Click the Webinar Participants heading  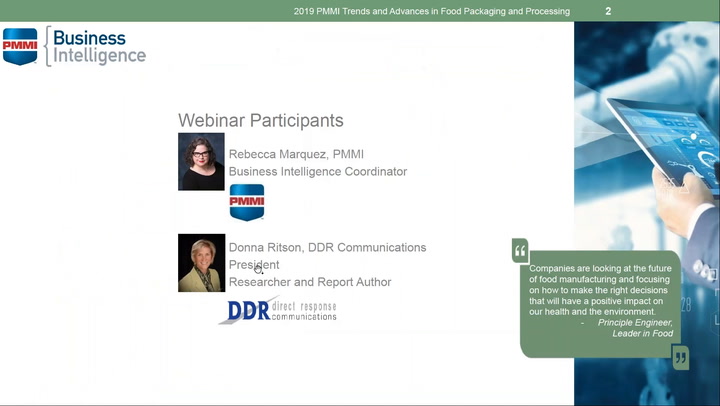click(261, 120)
